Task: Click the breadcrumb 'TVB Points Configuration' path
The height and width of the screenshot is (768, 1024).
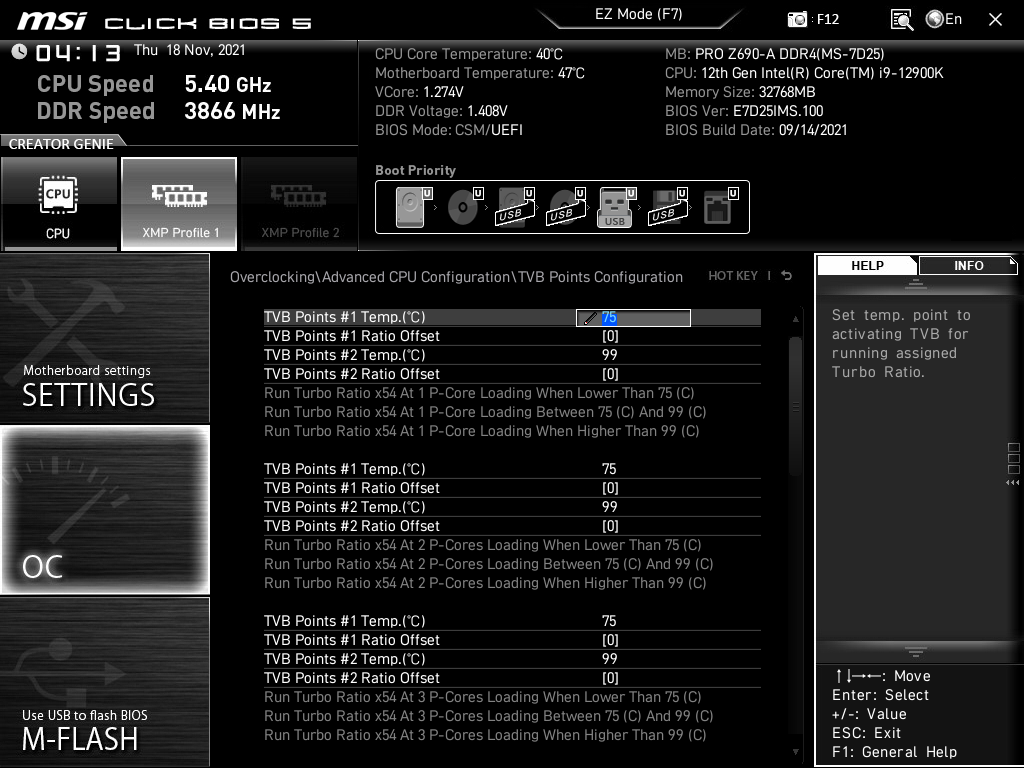Action: point(600,277)
